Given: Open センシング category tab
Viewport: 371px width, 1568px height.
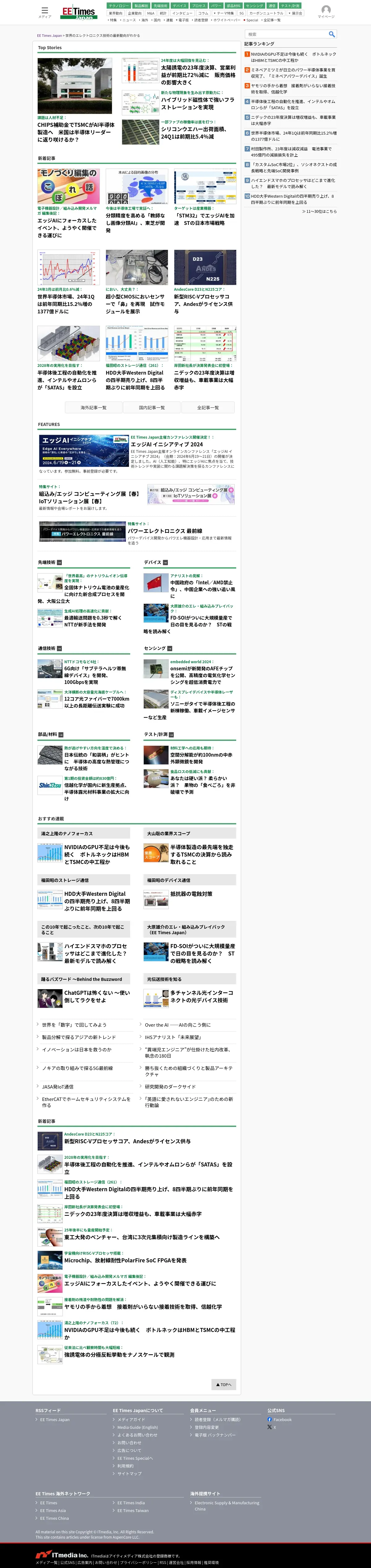Looking at the screenshot, I should [254, 6].
